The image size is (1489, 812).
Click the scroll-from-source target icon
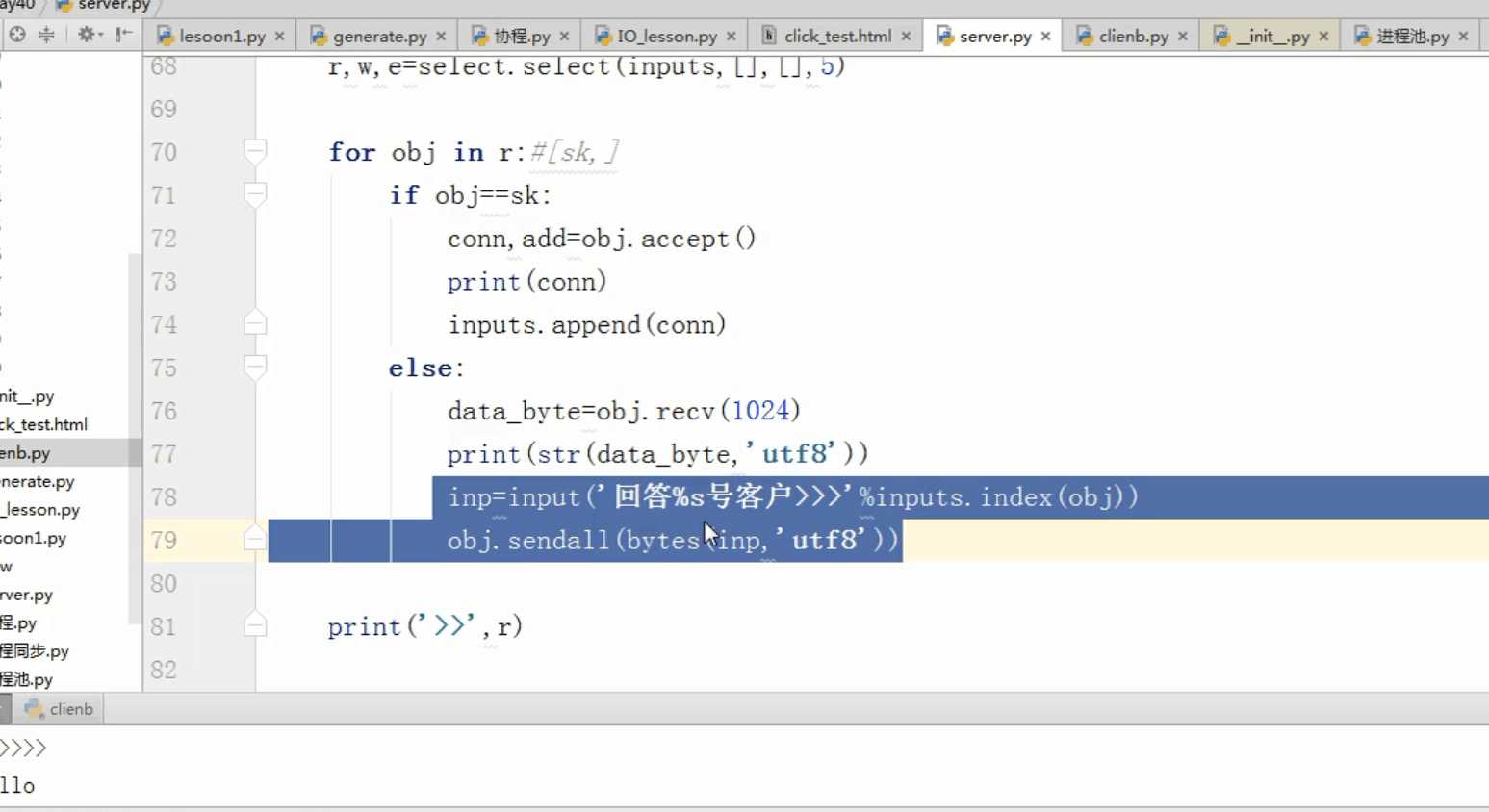click(x=16, y=35)
